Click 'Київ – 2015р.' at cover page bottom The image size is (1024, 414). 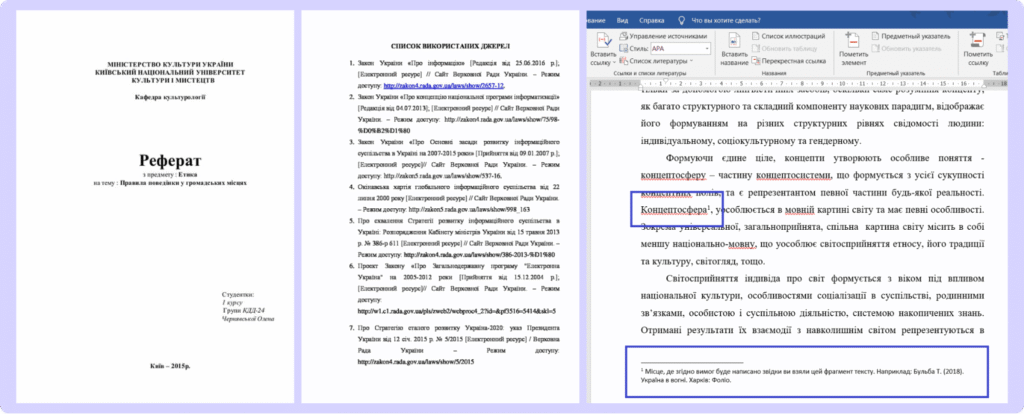click(x=170, y=366)
